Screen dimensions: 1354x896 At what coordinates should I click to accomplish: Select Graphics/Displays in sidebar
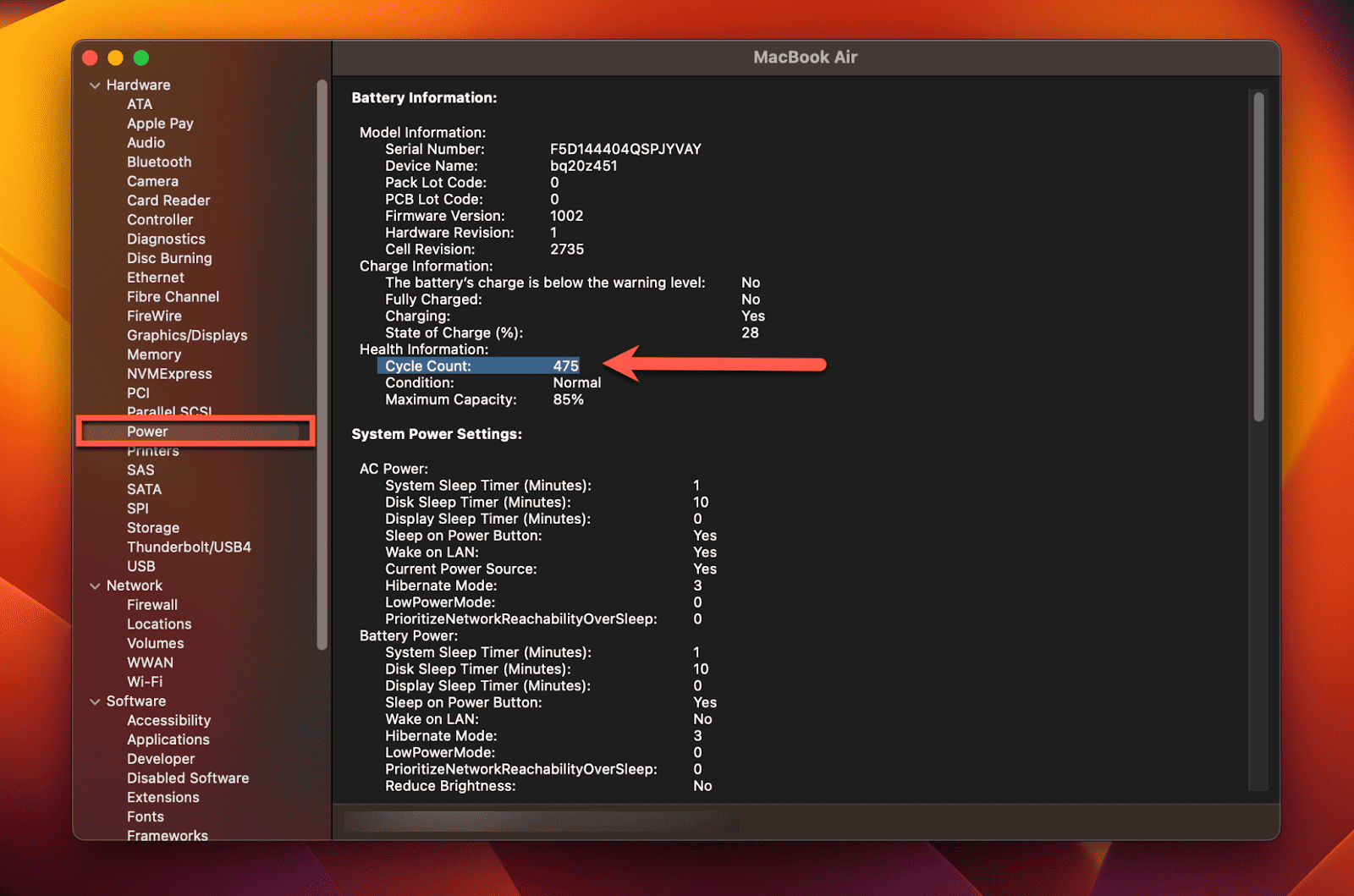(x=187, y=335)
